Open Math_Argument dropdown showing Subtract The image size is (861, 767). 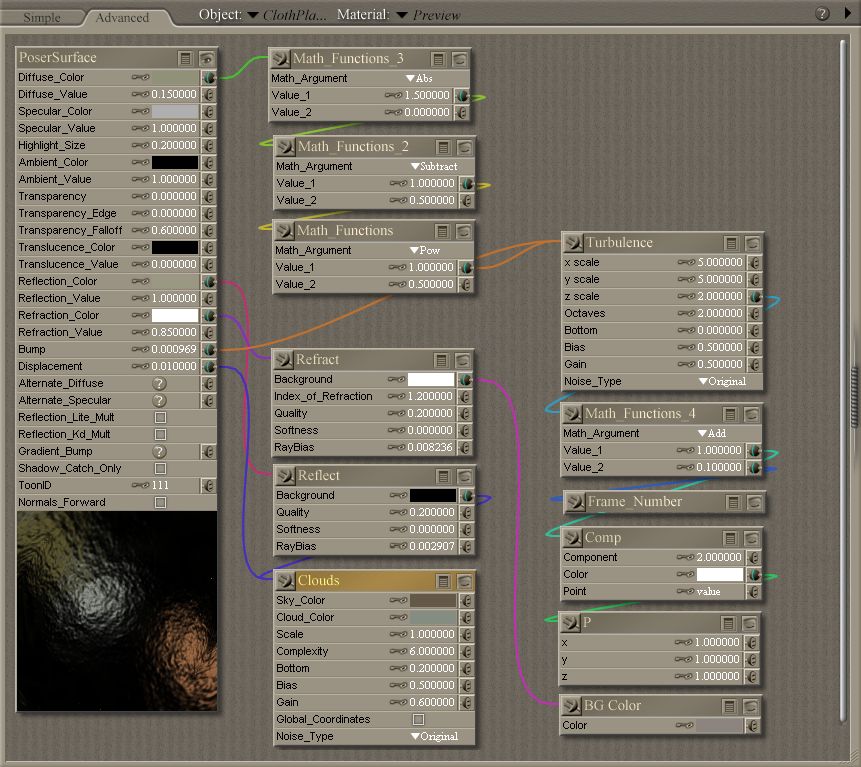click(433, 166)
